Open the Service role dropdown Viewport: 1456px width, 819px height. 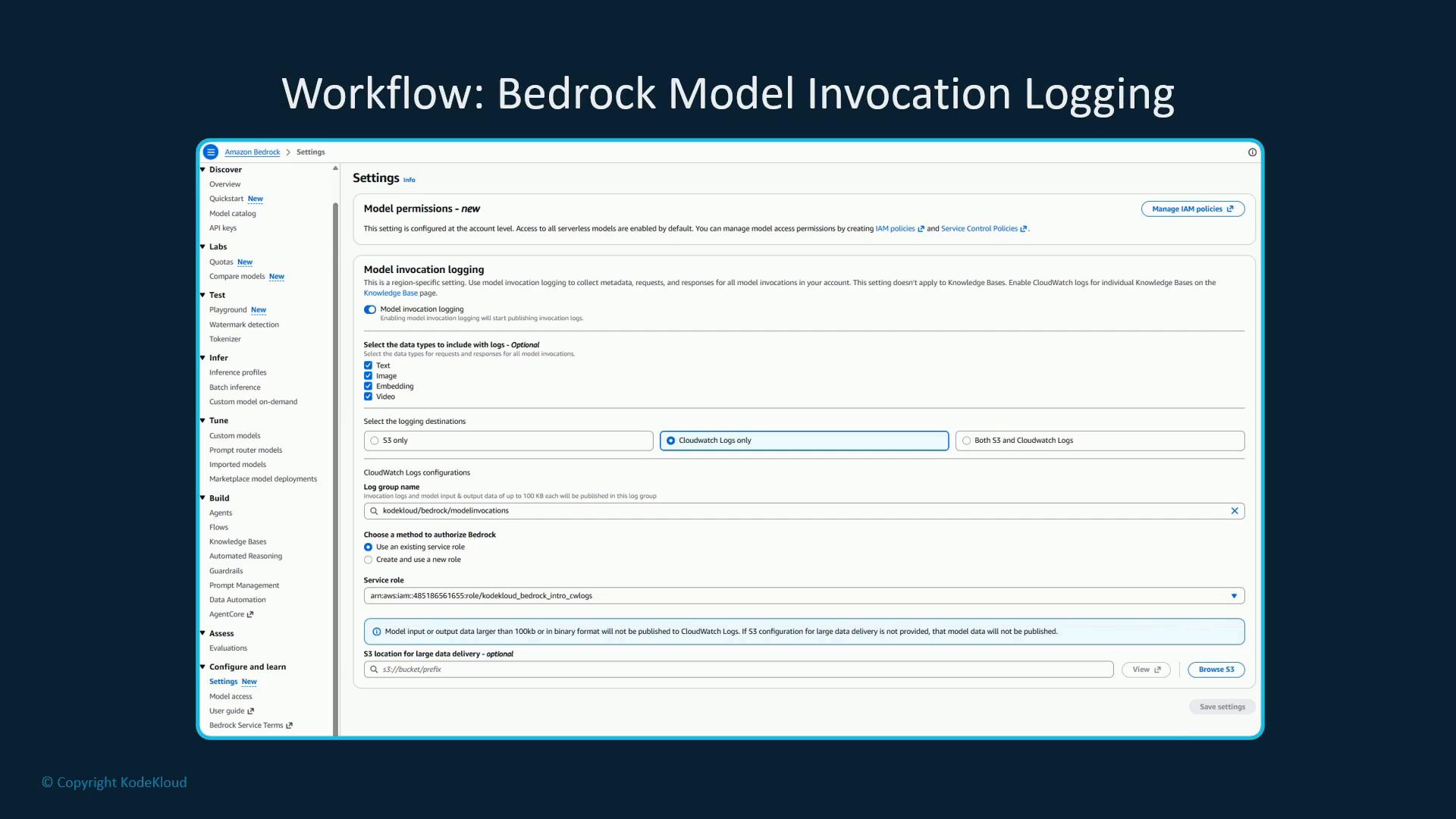coord(804,596)
